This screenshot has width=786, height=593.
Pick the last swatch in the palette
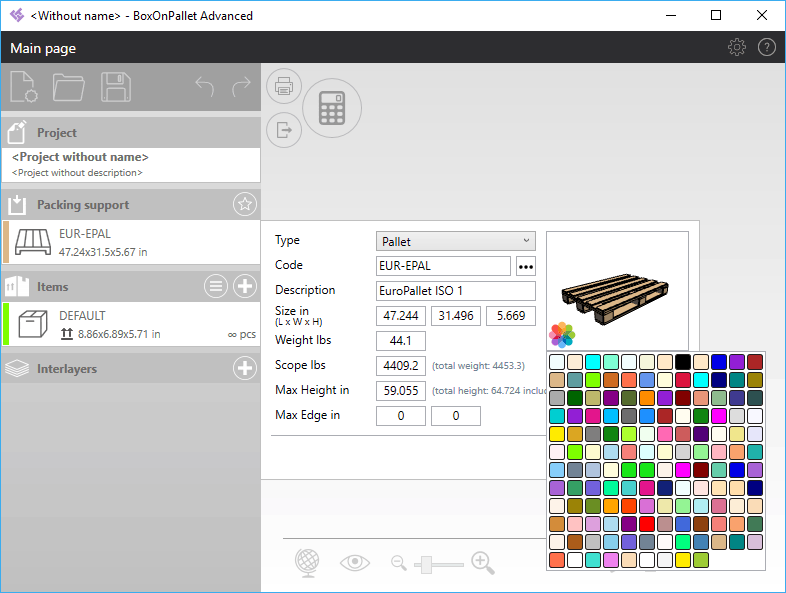coord(701,560)
